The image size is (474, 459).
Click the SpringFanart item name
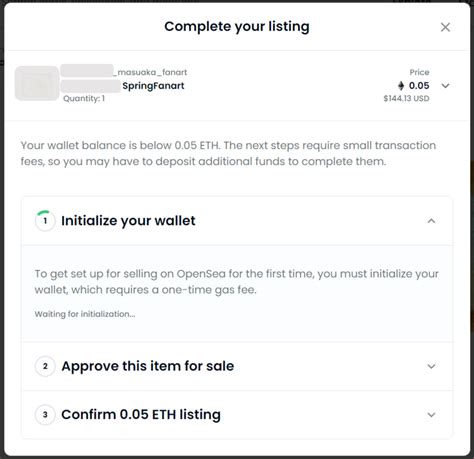[153, 86]
